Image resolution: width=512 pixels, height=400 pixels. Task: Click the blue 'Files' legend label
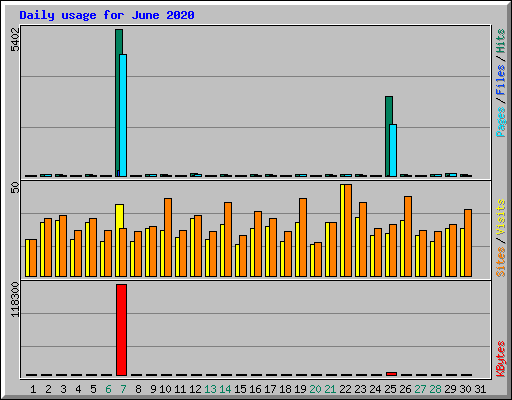click(501, 79)
